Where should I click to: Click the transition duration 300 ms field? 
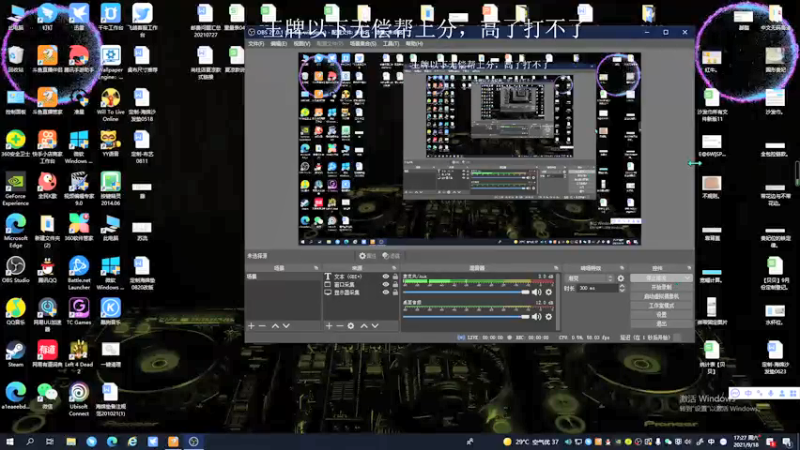click(597, 288)
